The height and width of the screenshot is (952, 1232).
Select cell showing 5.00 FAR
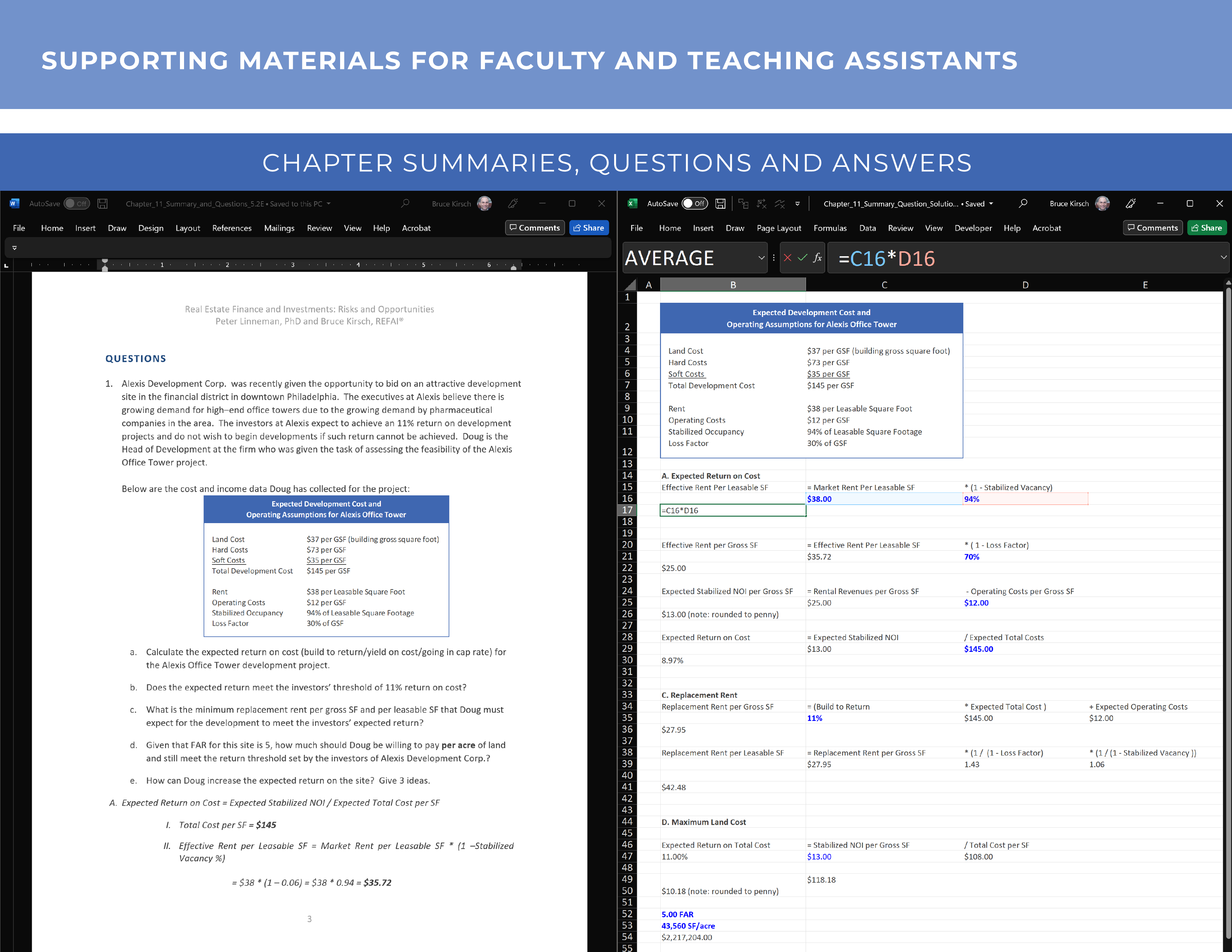pyautogui.click(x=733, y=914)
